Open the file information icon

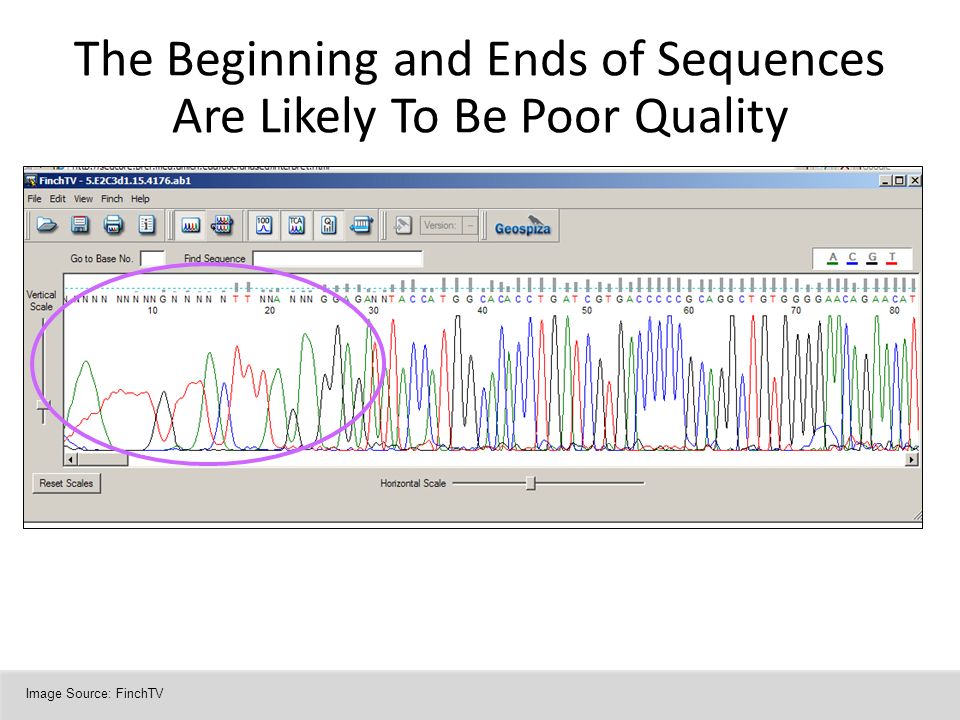pyautogui.click(x=146, y=225)
